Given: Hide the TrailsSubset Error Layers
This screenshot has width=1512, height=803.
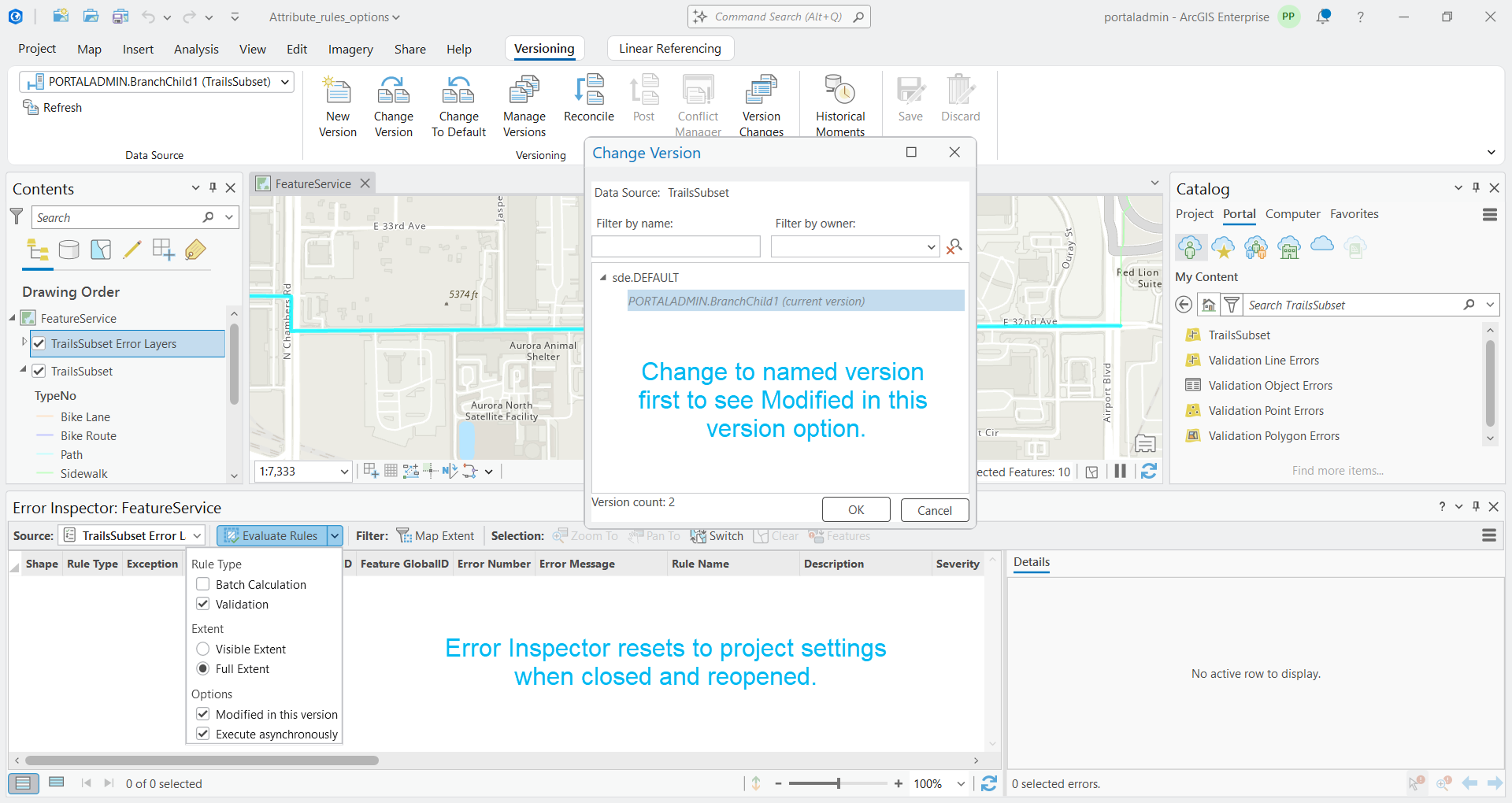Looking at the screenshot, I should click(39, 343).
